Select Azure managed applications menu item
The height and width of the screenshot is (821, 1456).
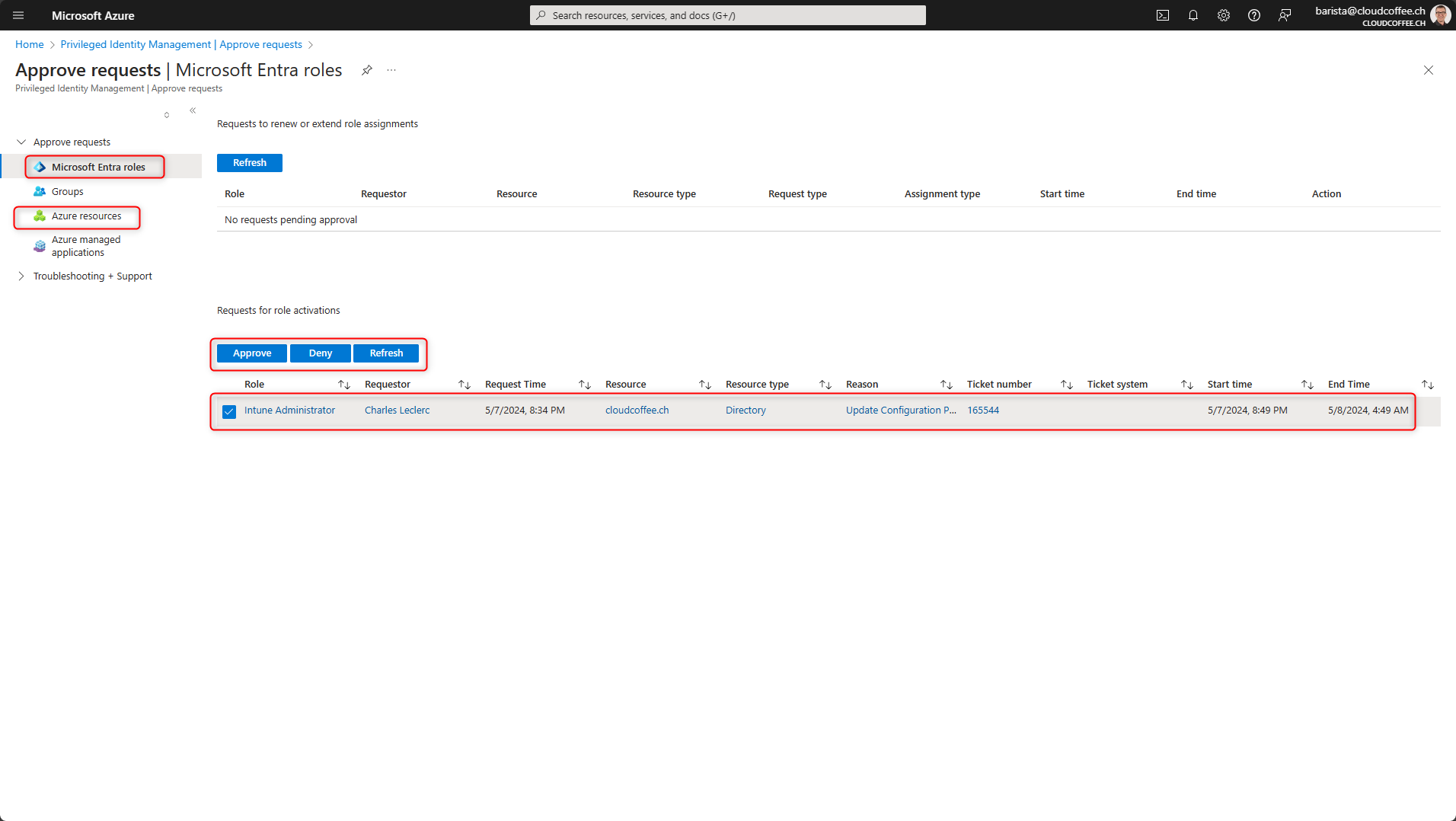86,246
